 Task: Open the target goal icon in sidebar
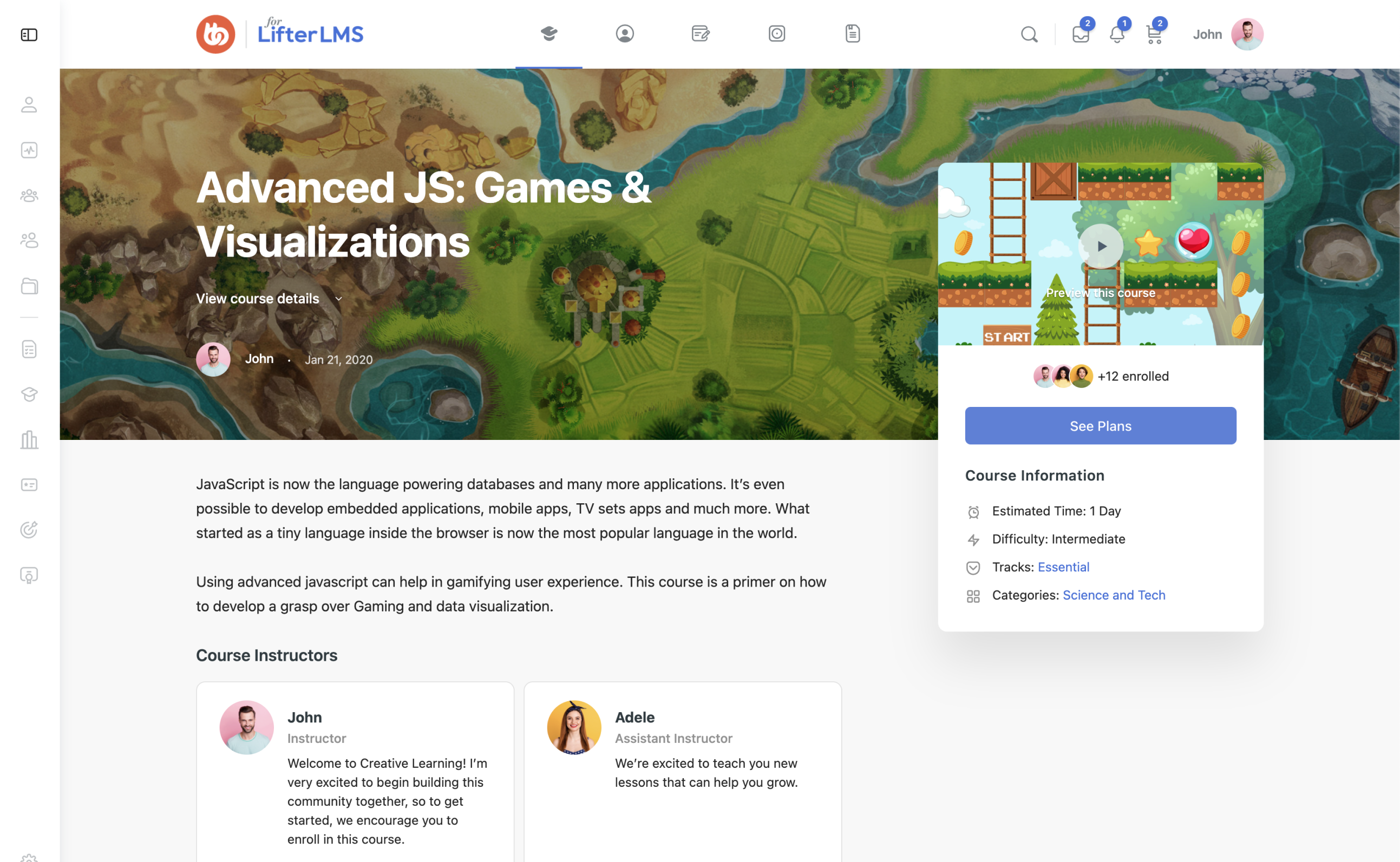point(29,530)
